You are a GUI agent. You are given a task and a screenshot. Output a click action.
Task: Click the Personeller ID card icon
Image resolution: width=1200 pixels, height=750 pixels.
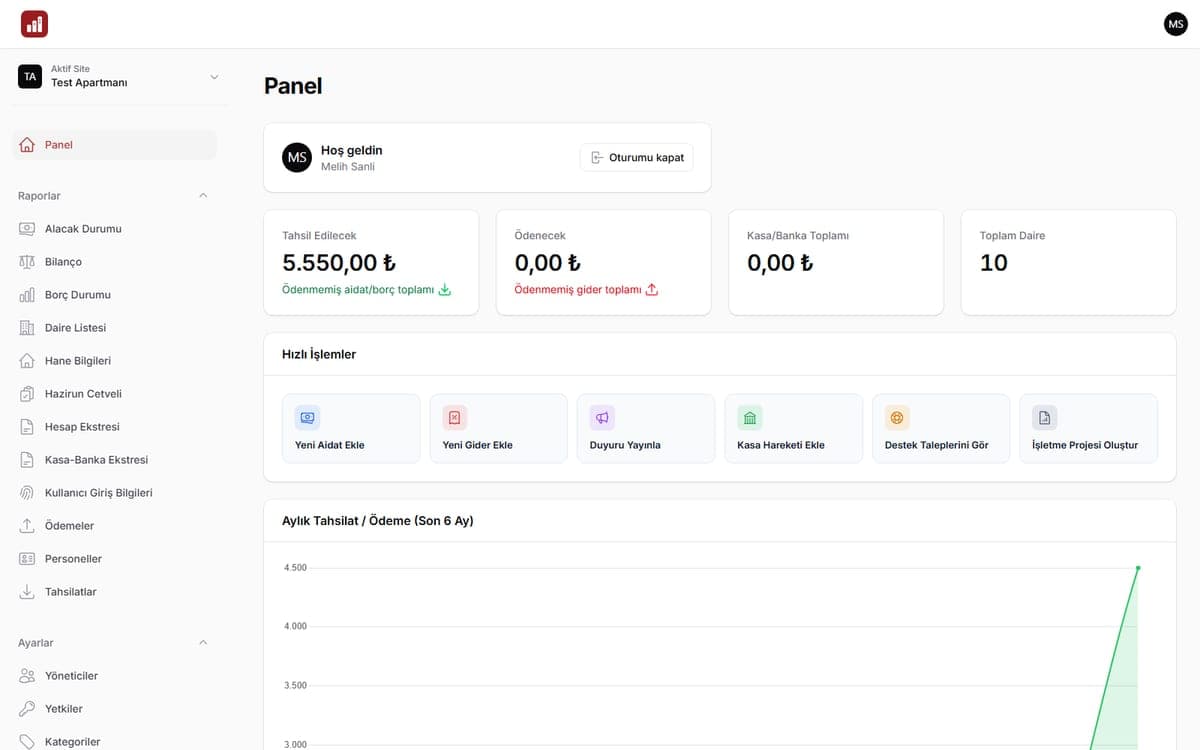tap(27, 559)
